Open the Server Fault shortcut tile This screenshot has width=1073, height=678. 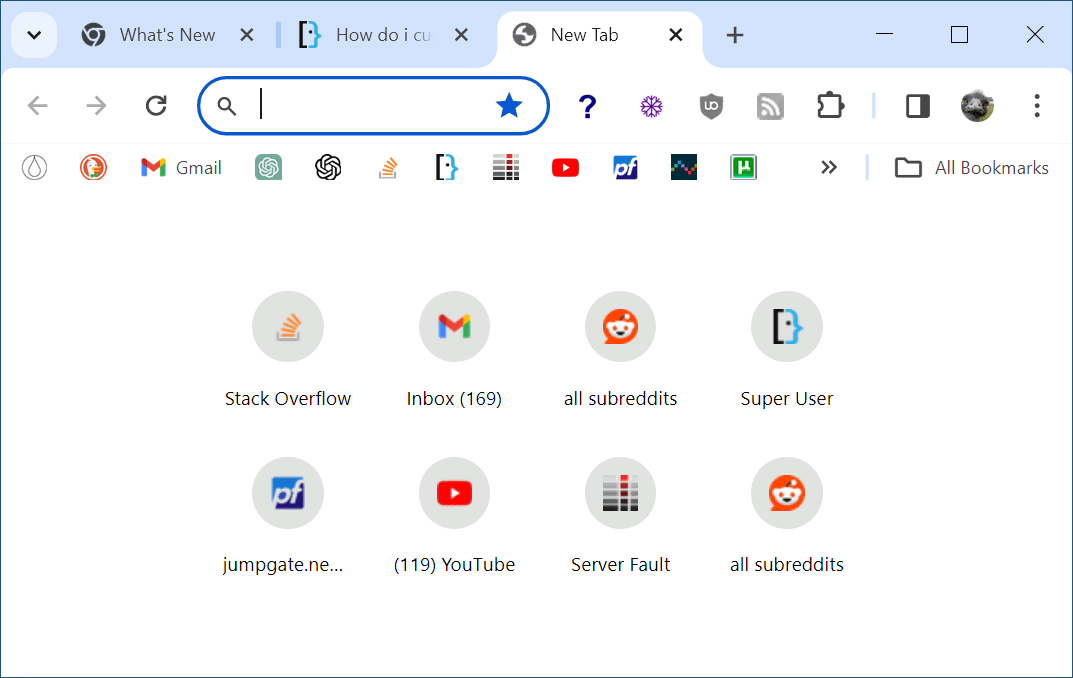pyautogui.click(x=621, y=517)
